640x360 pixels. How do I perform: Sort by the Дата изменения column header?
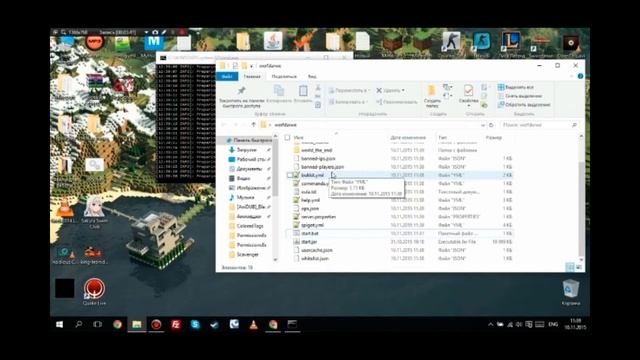pos(408,138)
